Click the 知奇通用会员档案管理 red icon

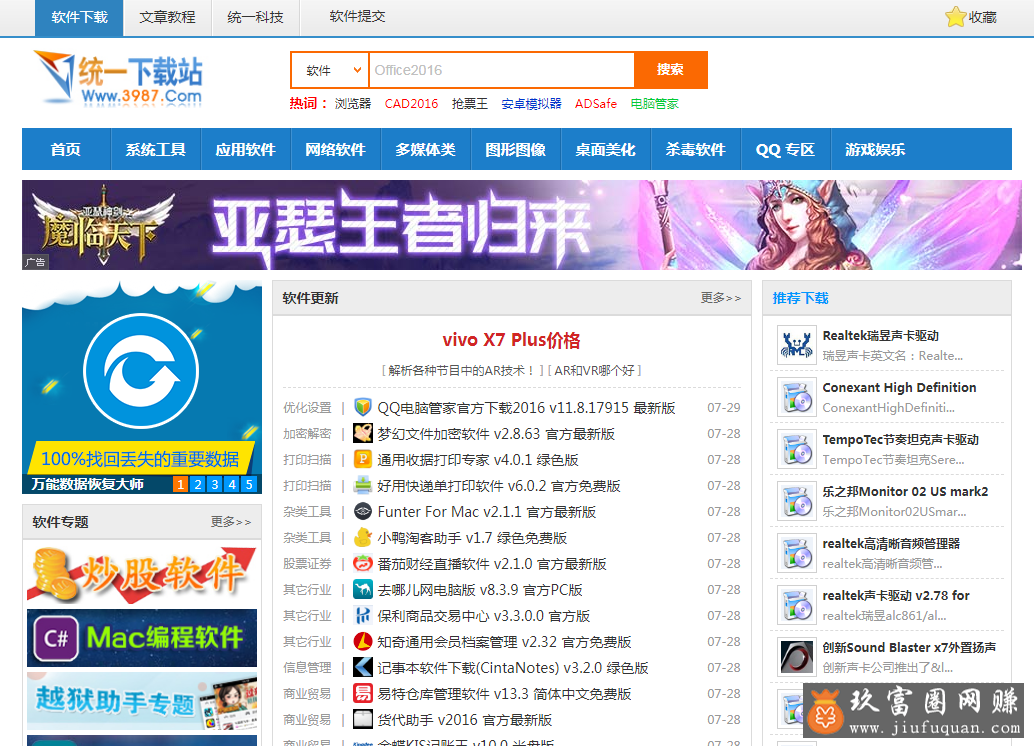point(363,641)
